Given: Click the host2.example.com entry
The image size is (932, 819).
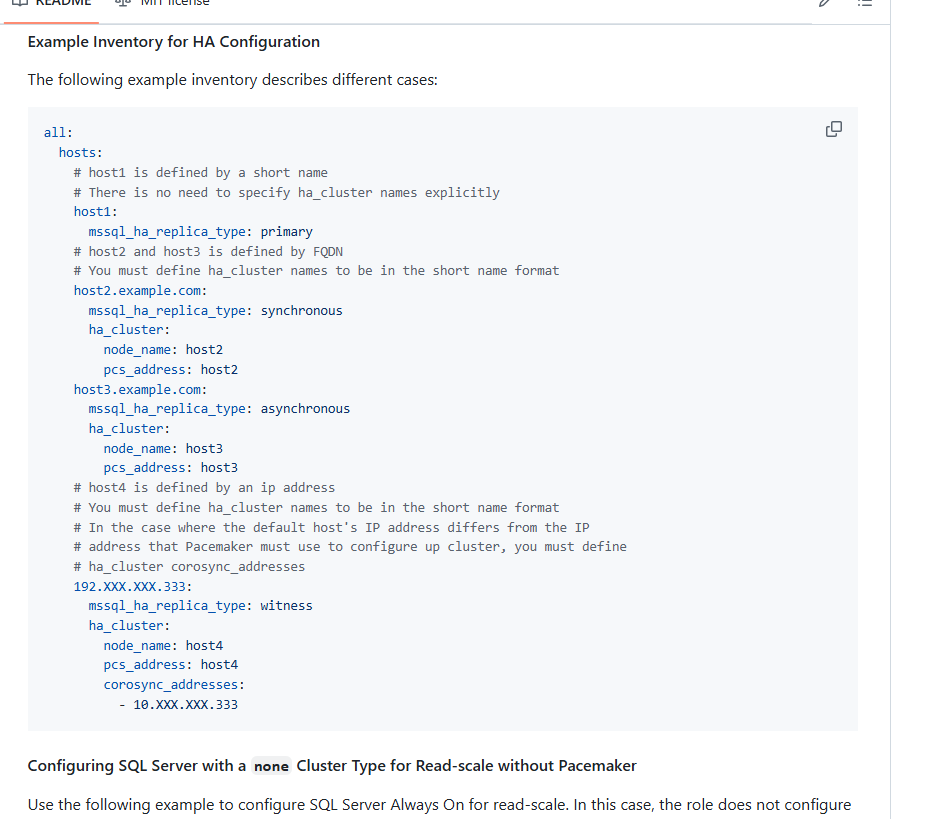Looking at the screenshot, I should (x=140, y=291).
